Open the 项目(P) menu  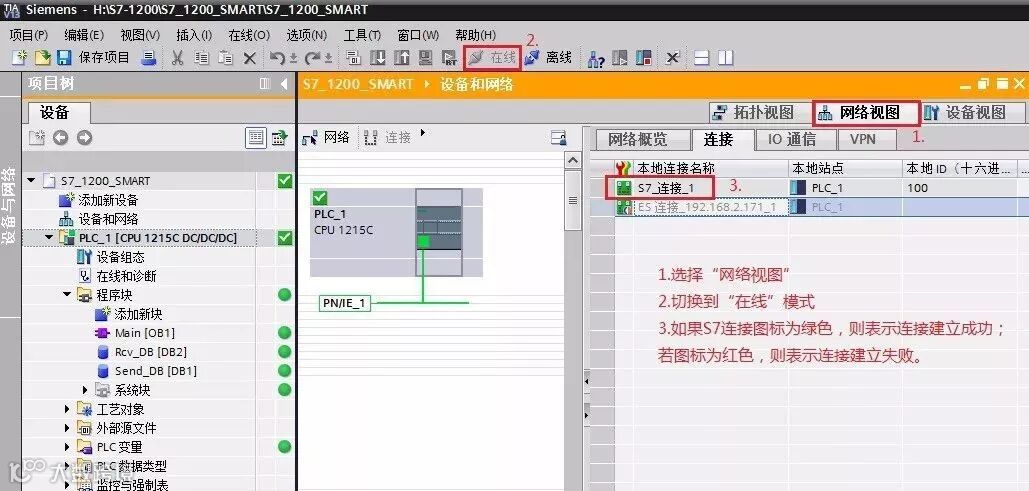[29, 35]
